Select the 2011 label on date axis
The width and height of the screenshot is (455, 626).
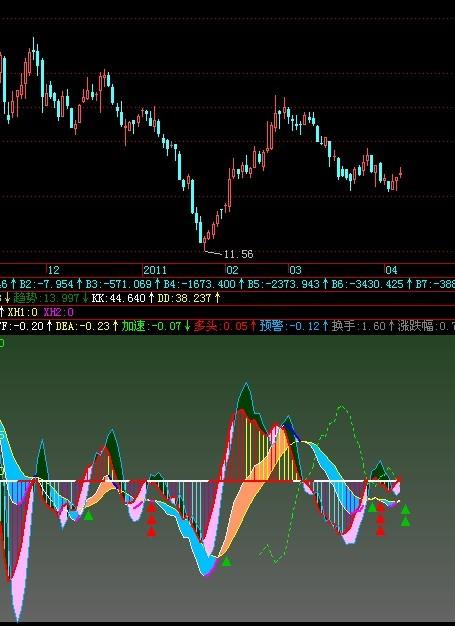point(155,270)
